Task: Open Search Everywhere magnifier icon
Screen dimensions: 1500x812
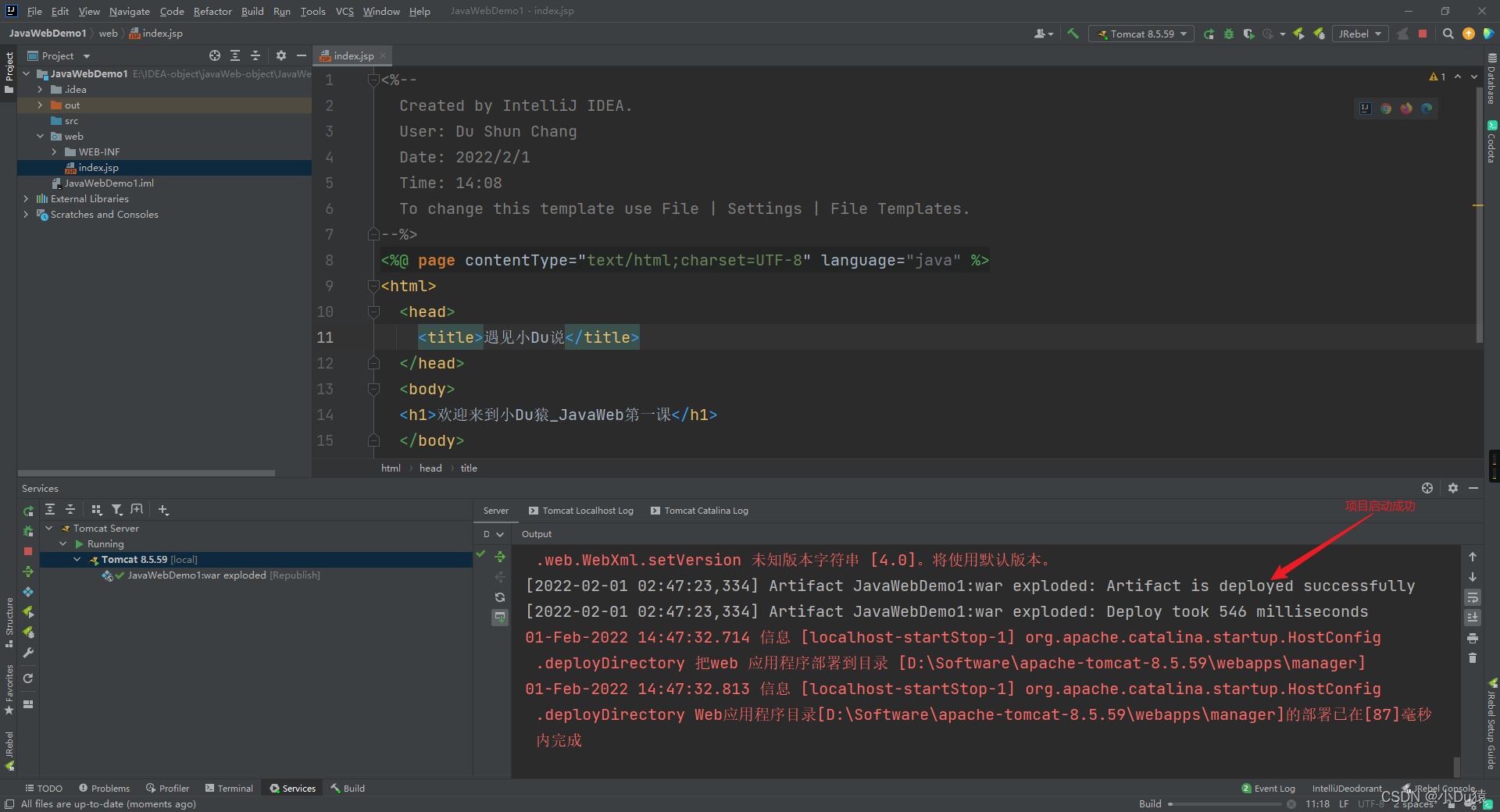Action: click(1448, 34)
